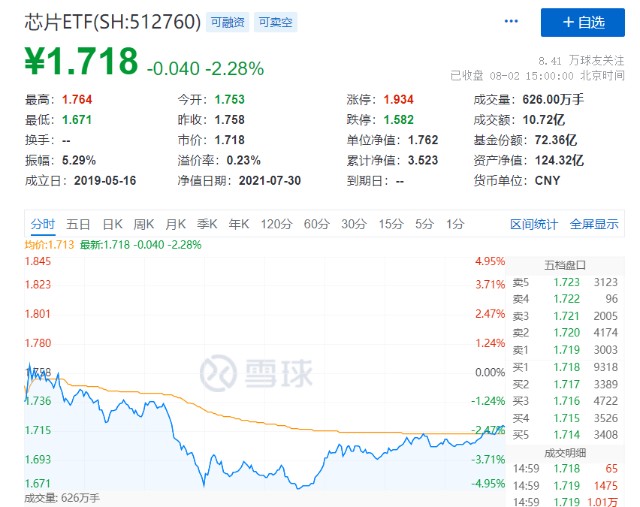Image resolution: width=640 pixels, height=507 pixels.
Task: Click the 买4 order row at 1.715
Action: pyautogui.click(x=565, y=418)
